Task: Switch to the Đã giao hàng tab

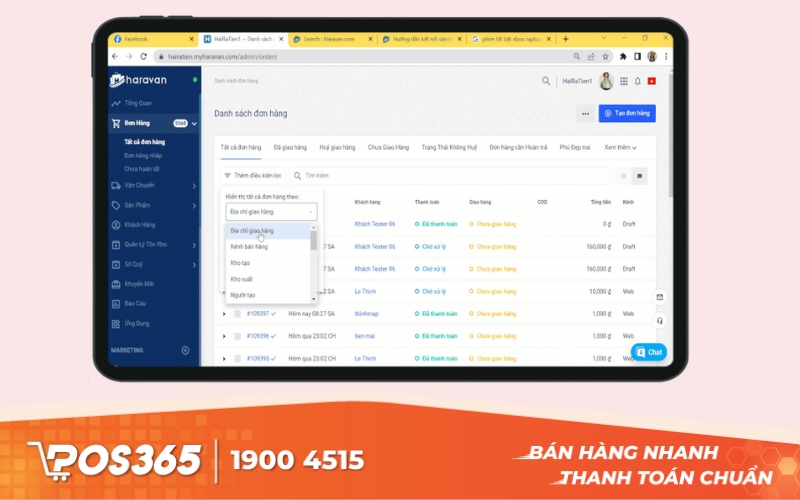Action: pos(290,147)
